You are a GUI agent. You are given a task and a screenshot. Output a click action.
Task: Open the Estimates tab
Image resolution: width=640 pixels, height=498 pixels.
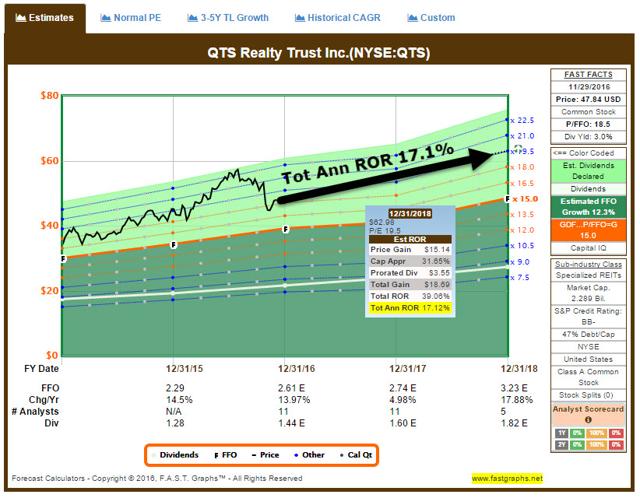[x=45, y=18]
